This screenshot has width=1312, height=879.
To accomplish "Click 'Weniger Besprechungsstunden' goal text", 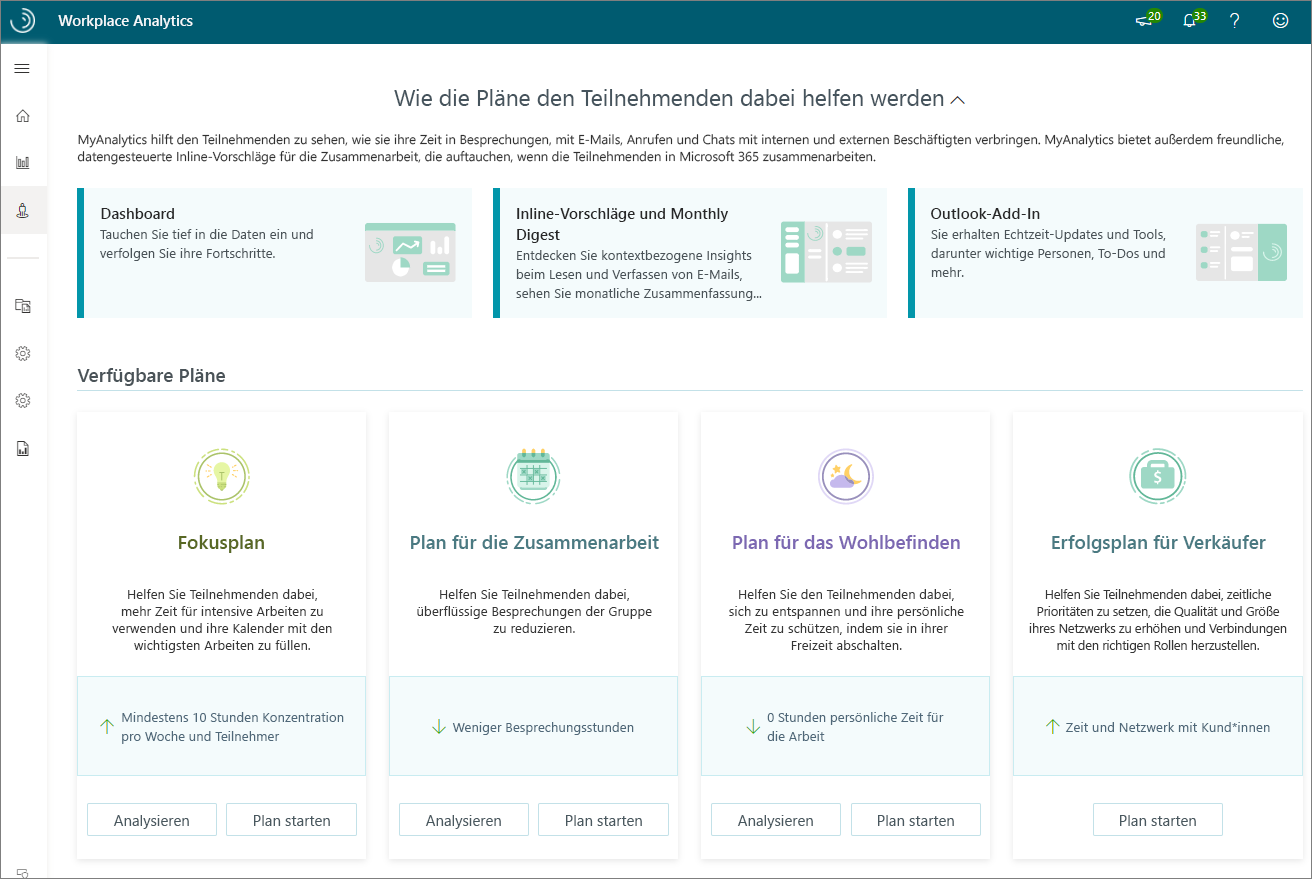I will point(543,727).
